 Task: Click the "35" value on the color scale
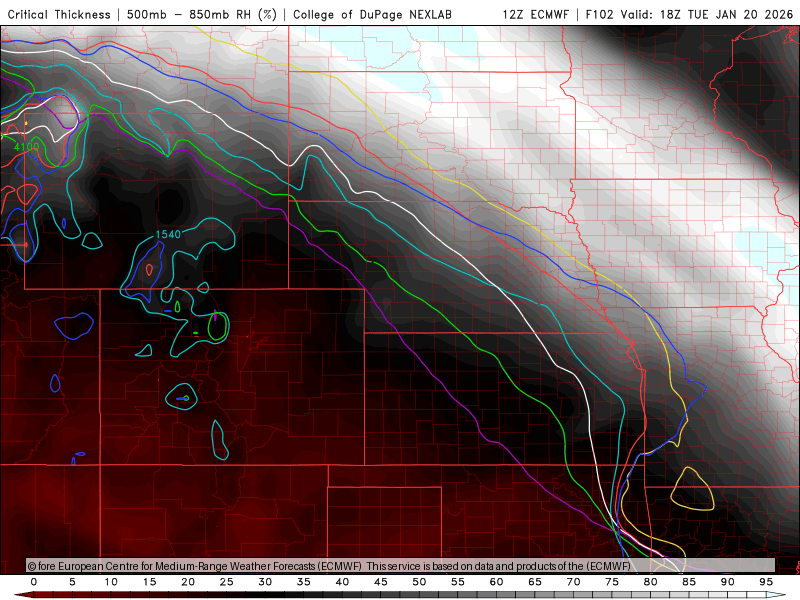pyautogui.click(x=304, y=582)
